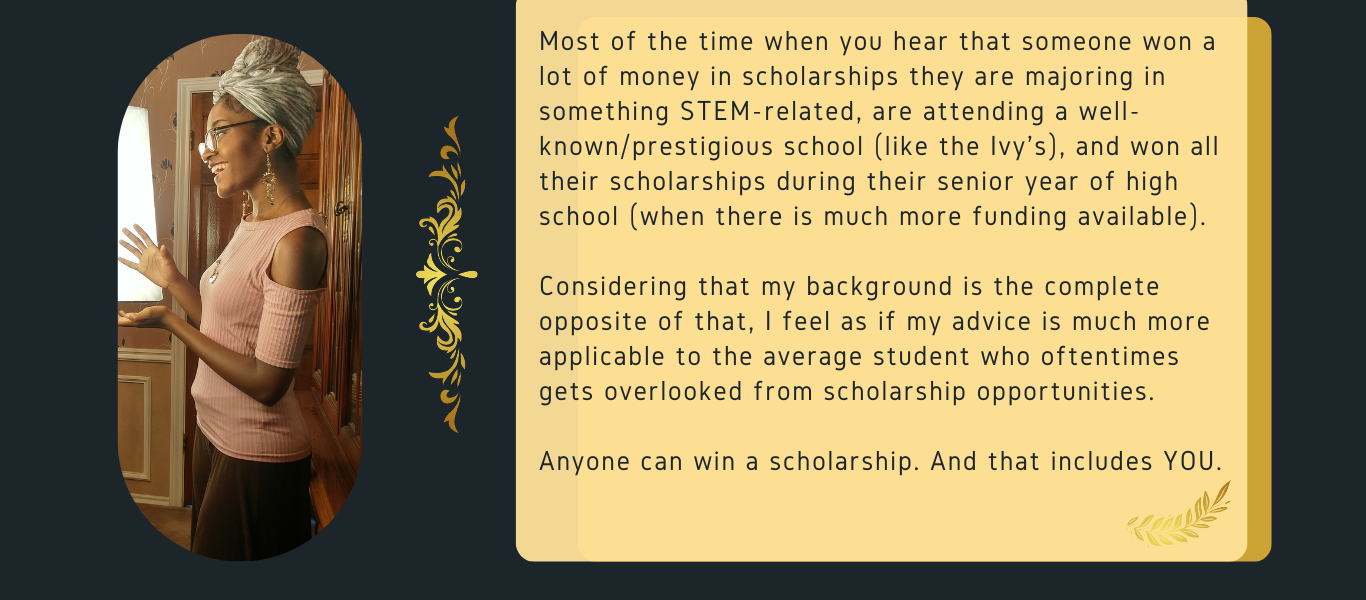Screen dimensions: 1366x600
Task: Click the gold ornamental flourish divider
Action: tap(447, 274)
